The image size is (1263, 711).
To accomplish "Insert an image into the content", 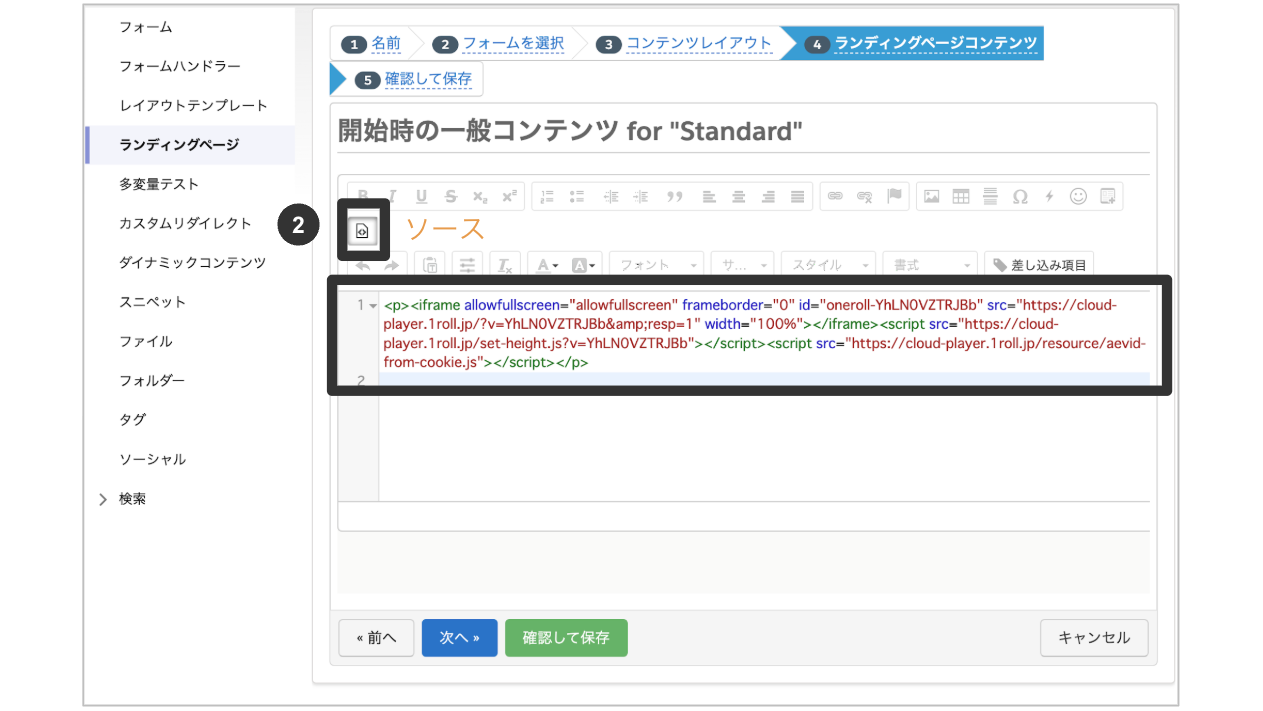I will [x=931, y=196].
